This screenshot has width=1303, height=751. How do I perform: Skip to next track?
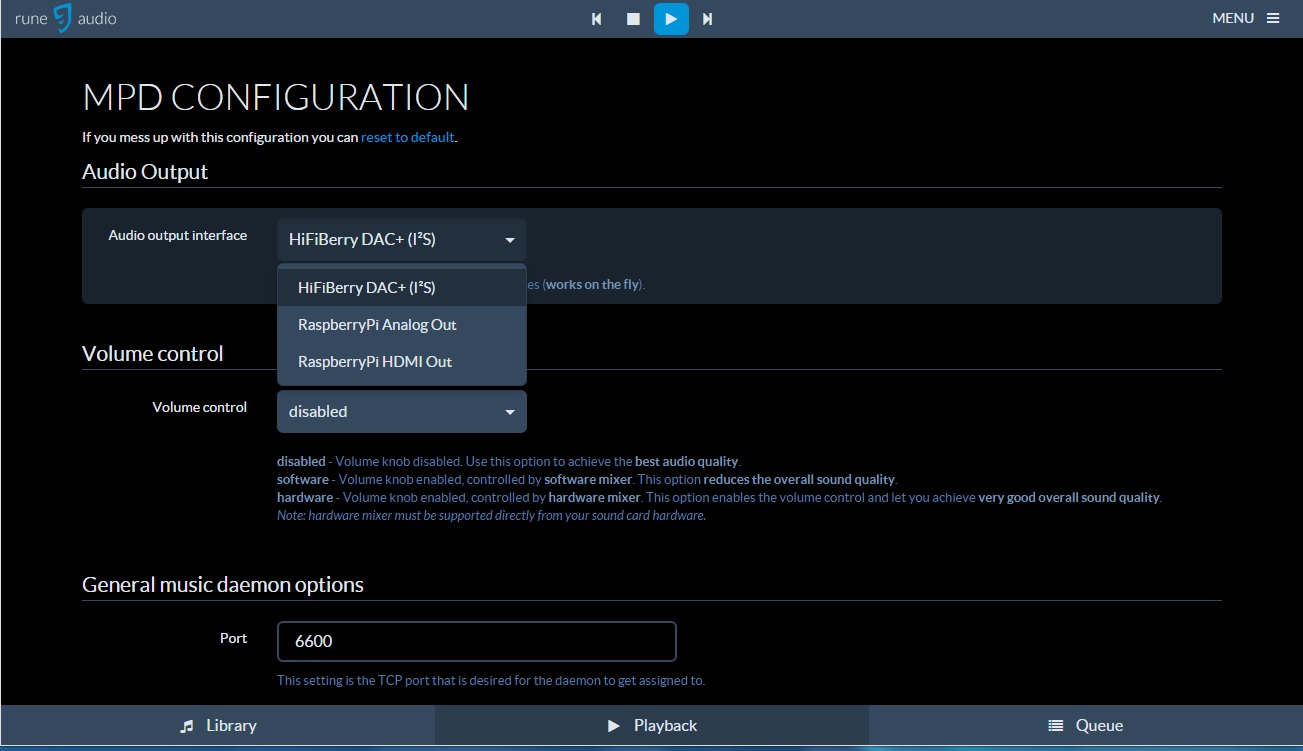click(707, 19)
